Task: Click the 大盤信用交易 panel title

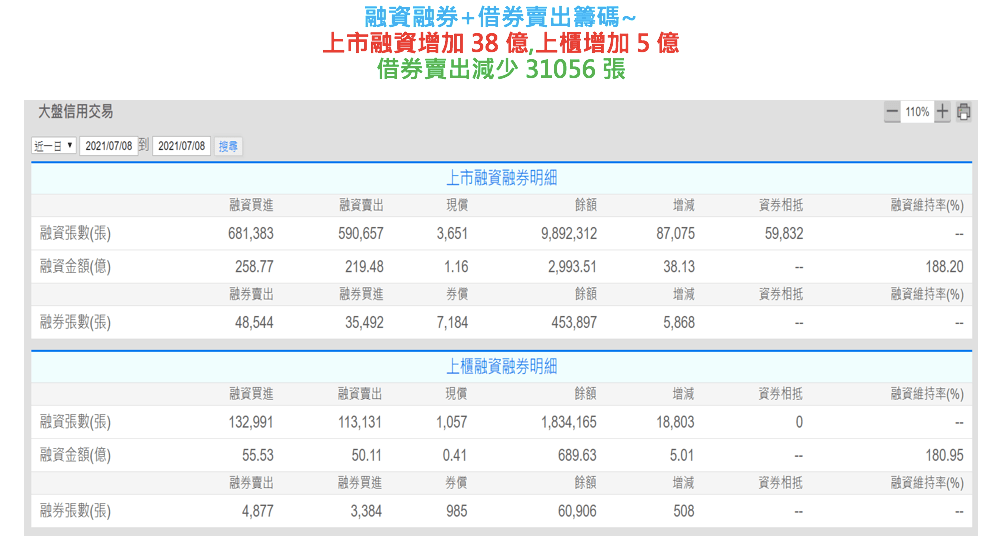Action: (x=75, y=112)
